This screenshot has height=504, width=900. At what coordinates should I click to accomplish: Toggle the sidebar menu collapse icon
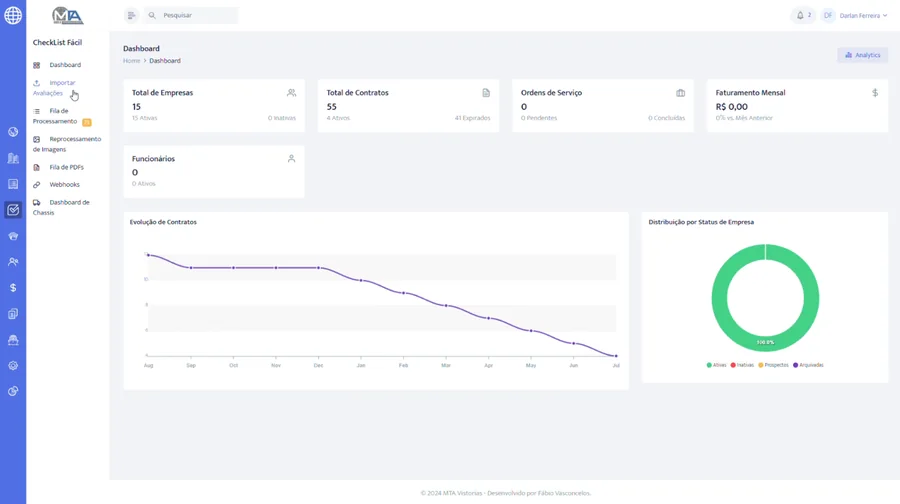click(x=131, y=15)
